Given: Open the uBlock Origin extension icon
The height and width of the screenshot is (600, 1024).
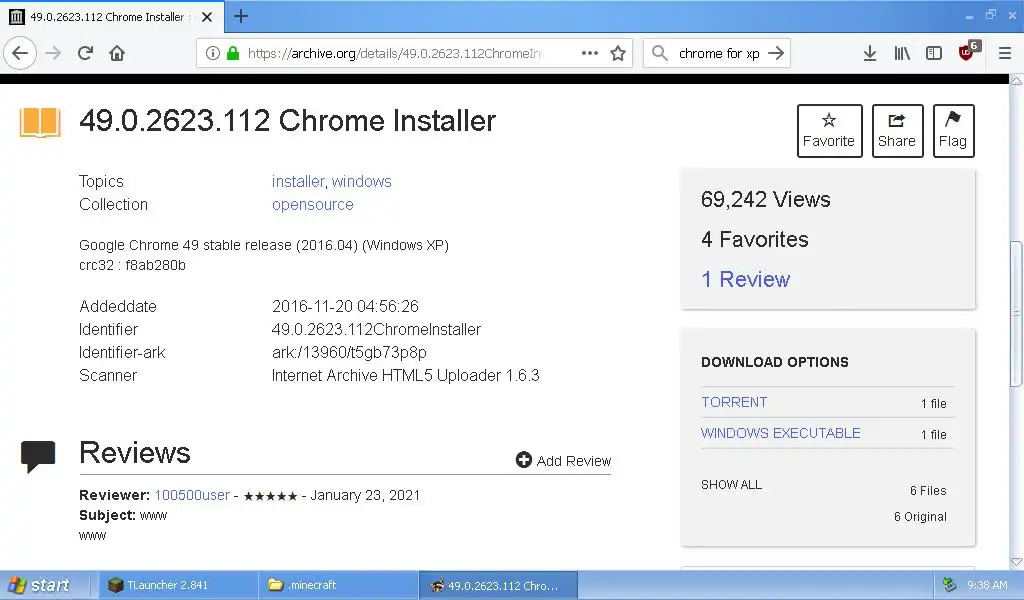Looking at the screenshot, I should click(x=967, y=52).
